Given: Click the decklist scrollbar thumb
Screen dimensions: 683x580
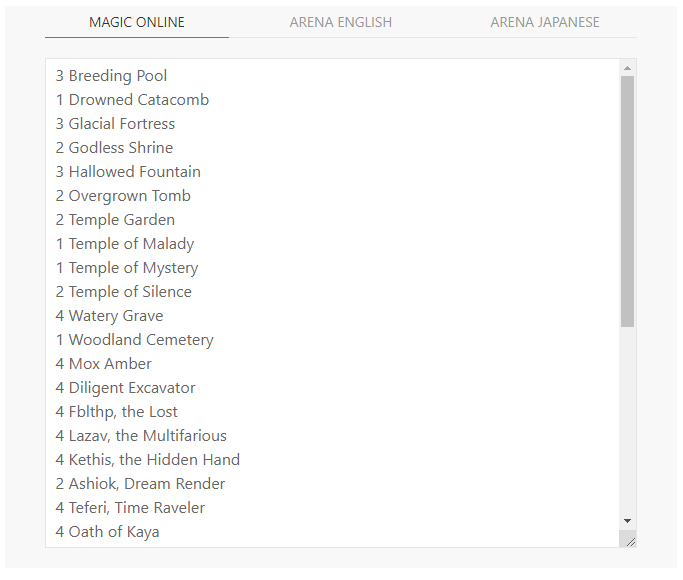Looking at the screenshot, I should 627,201.
